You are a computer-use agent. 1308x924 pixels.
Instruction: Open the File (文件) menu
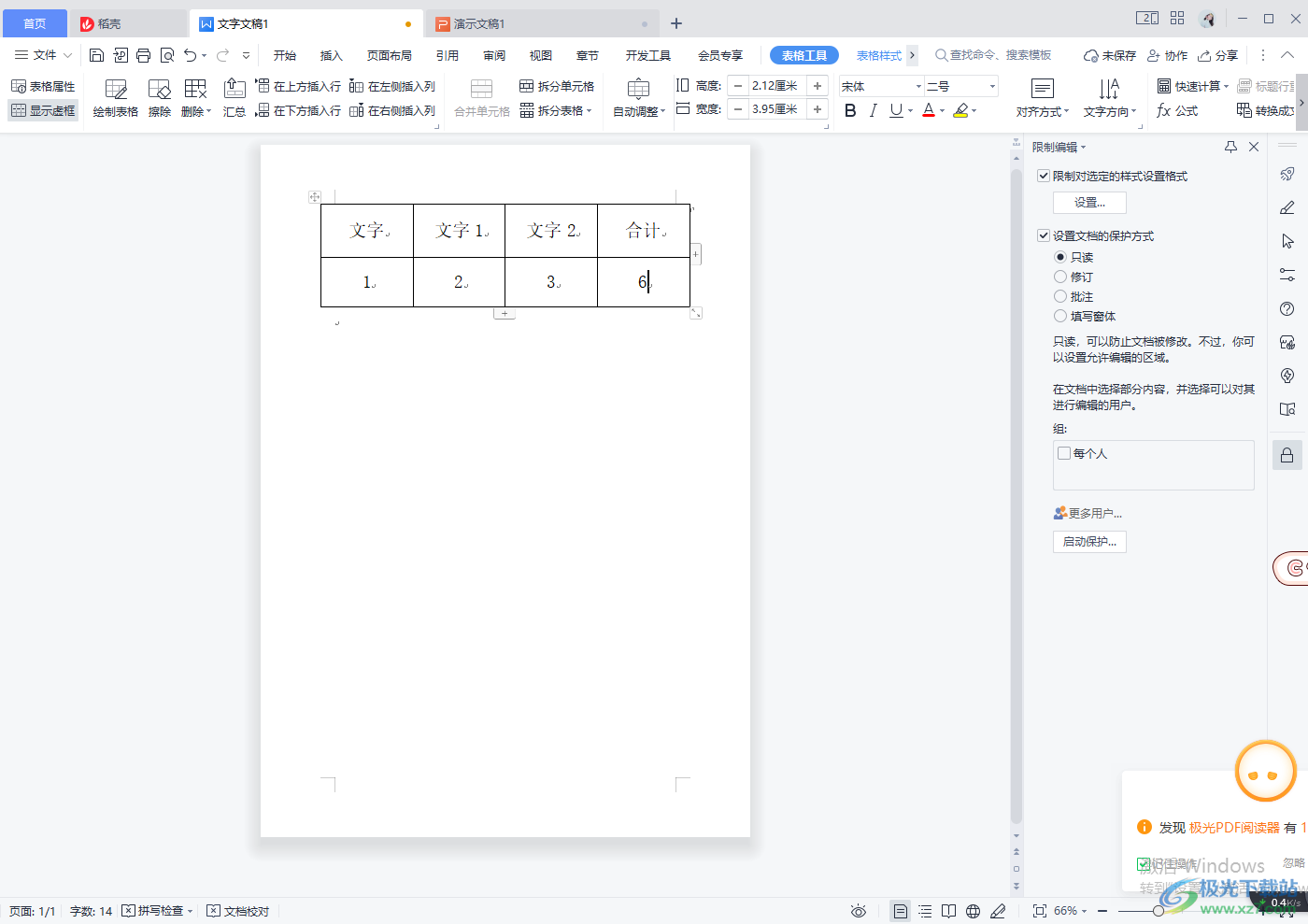43,55
